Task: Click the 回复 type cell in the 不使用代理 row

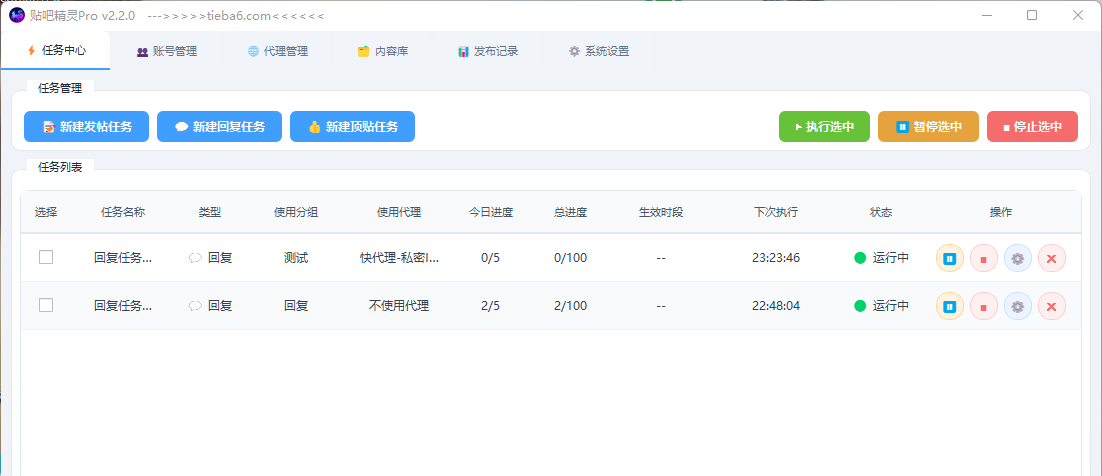Action: [x=210, y=306]
